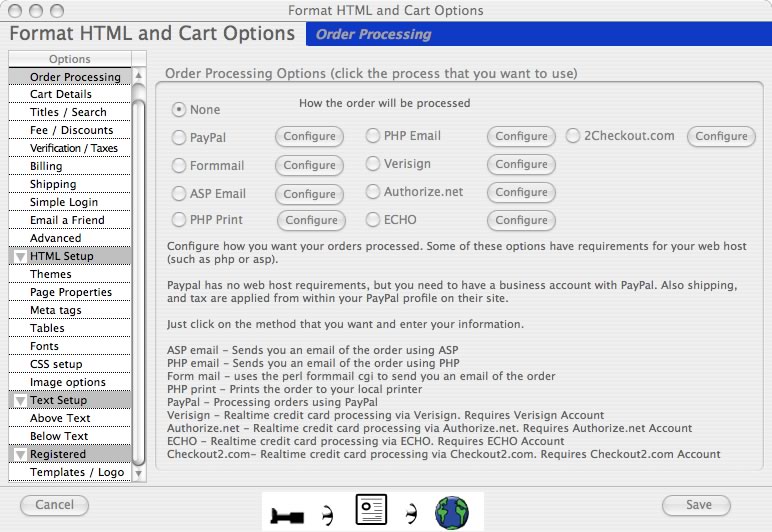Select the ECHO radio button

tap(373, 219)
